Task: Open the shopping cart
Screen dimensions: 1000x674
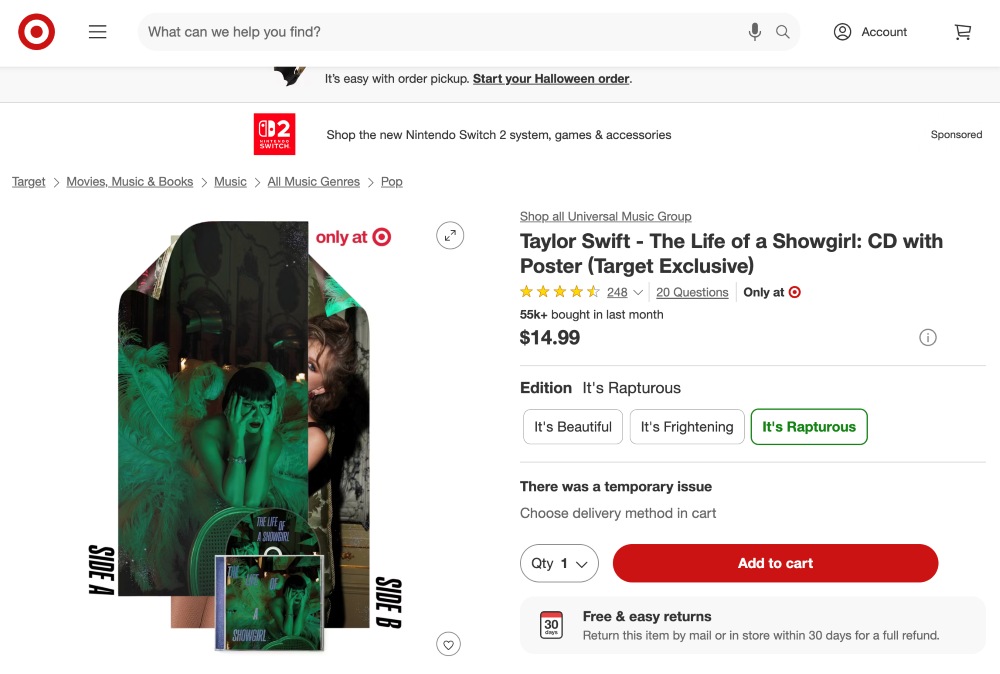Action: pyautogui.click(x=963, y=32)
